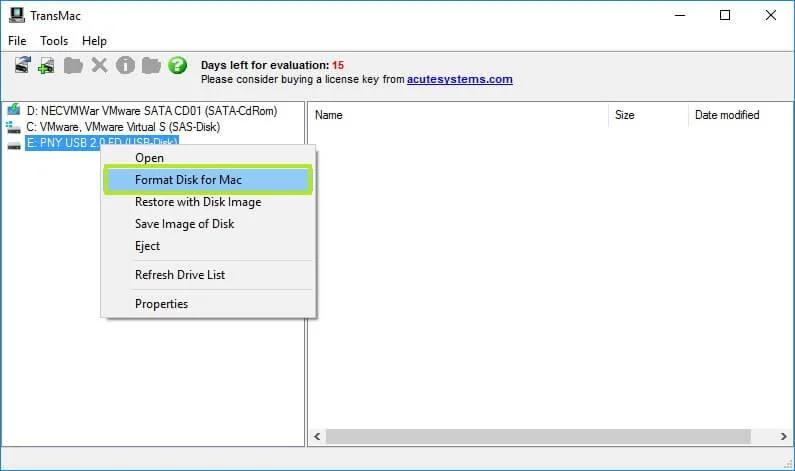Open the Help menu
This screenshot has width=795, height=471.
click(94, 41)
